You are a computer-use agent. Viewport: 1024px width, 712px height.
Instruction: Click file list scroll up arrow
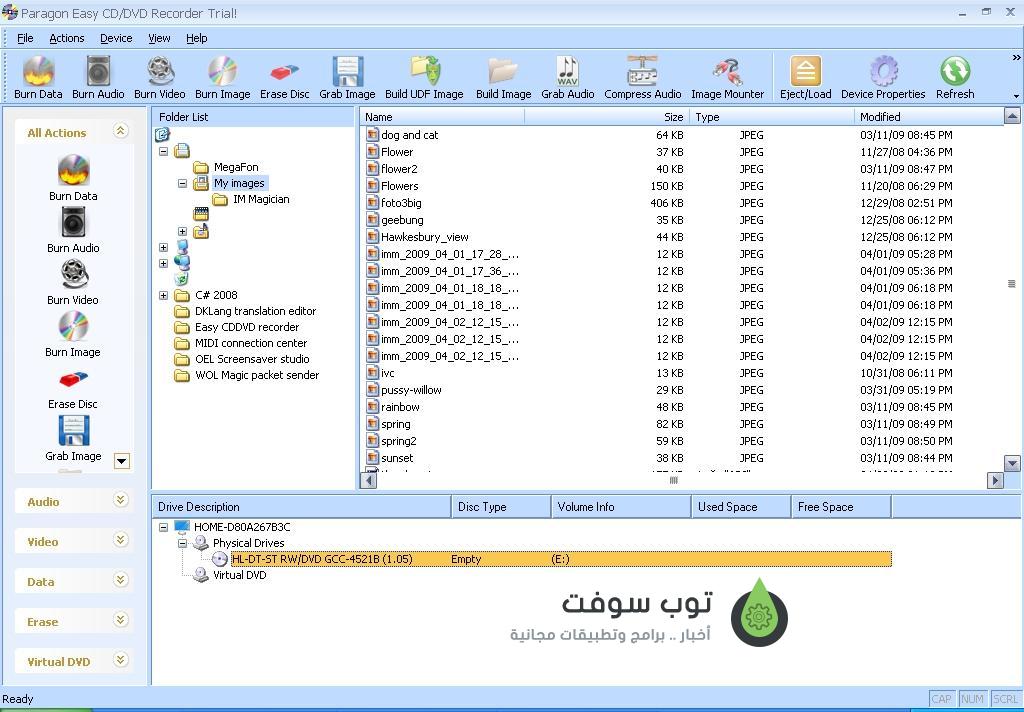pyautogui.click(x=1012, y=117)
